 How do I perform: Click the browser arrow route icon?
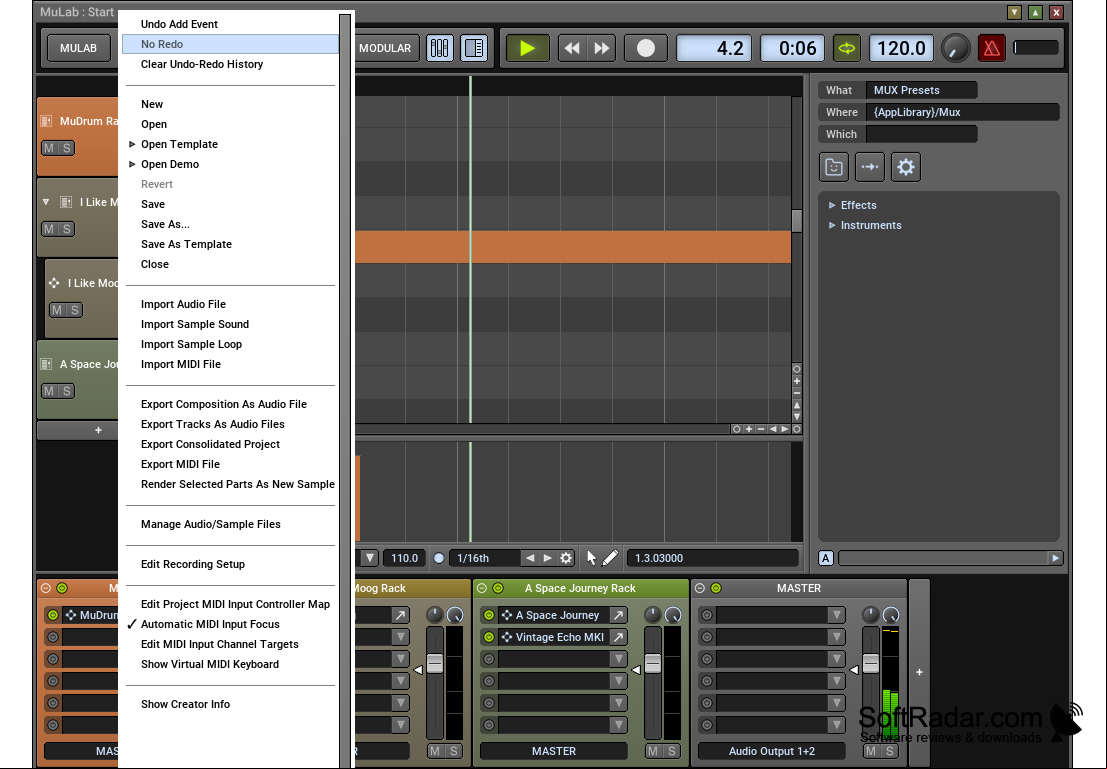click(870, 167)
